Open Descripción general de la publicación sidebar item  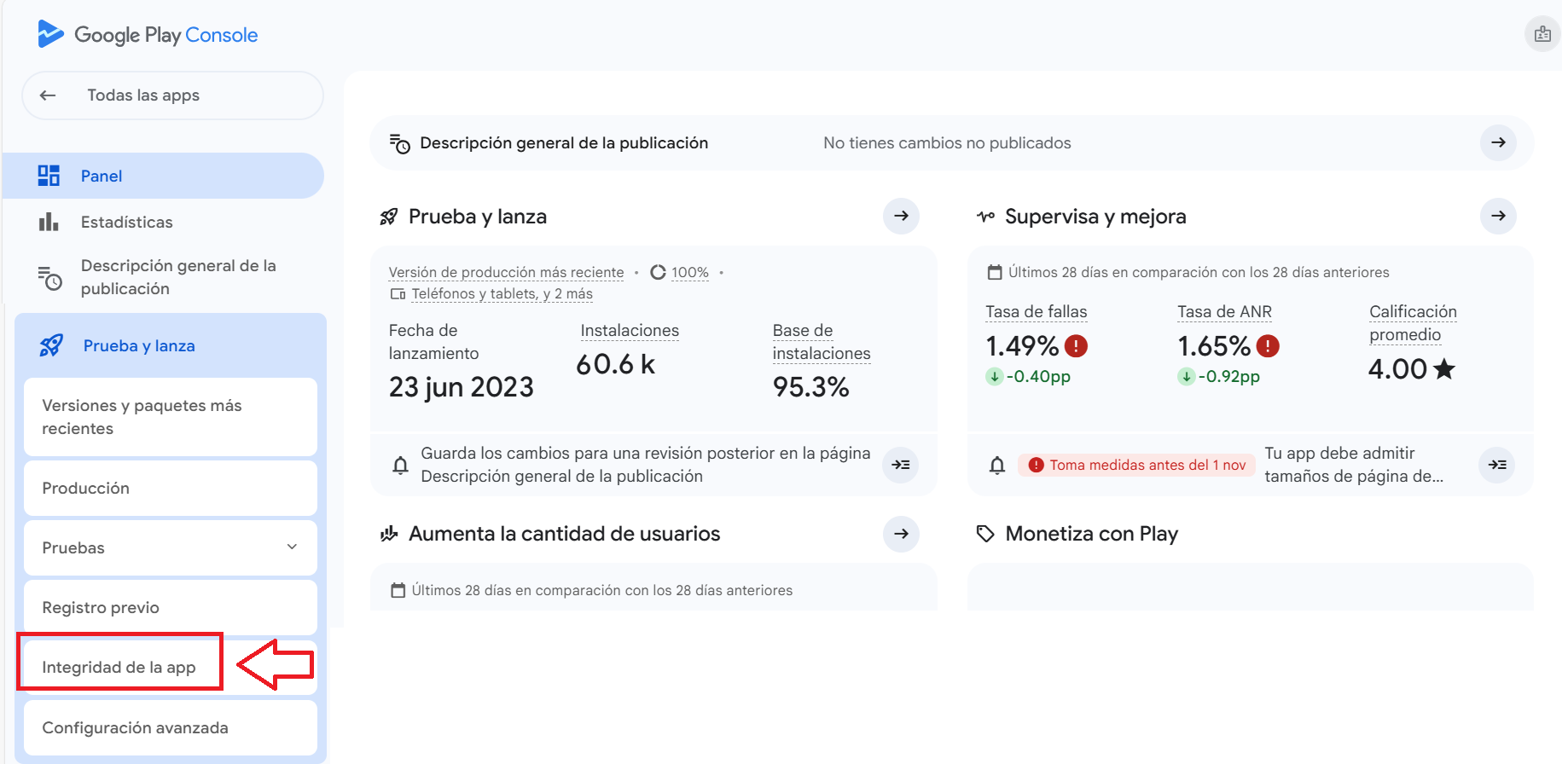pos(177,277)
